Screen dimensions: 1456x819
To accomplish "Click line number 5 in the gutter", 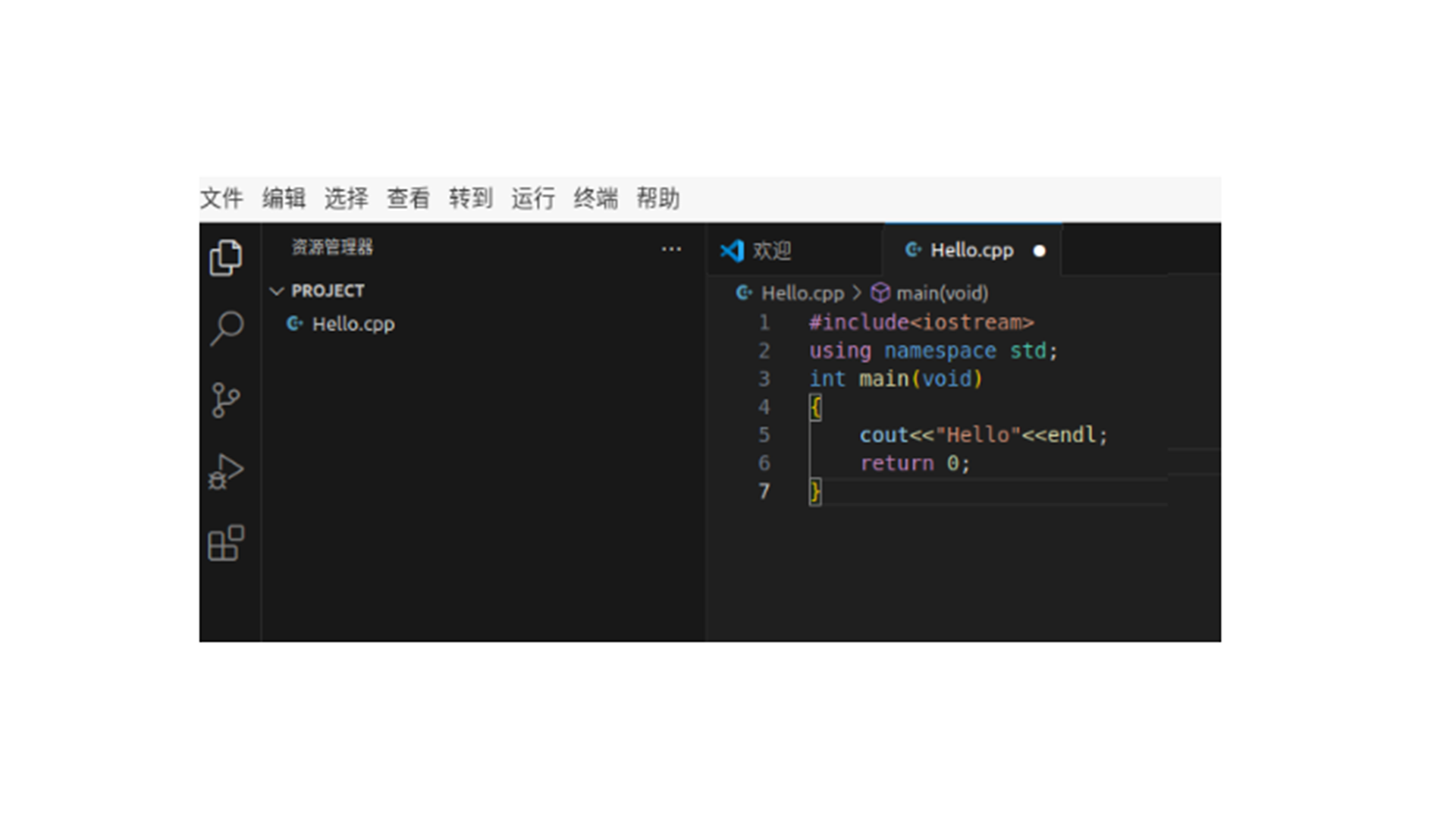I will pos(764,435).
